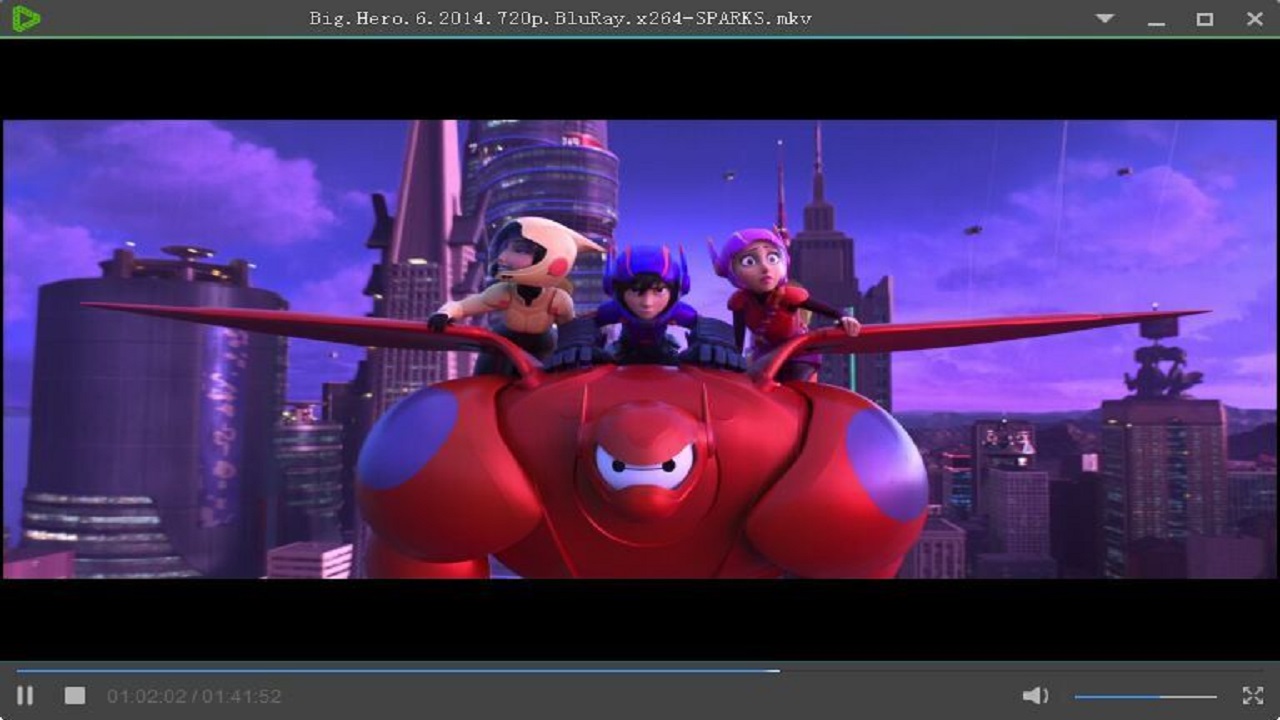Maximize the video player window
Viewport: 1280px width, 720px height.
[x=1205, y=19]
